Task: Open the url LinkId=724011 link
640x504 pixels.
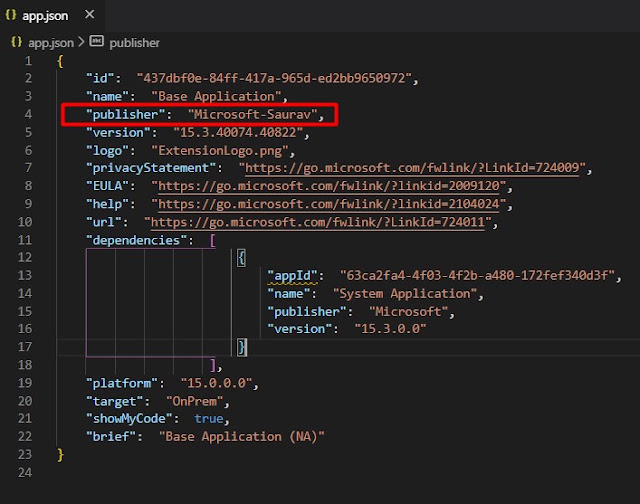Action: pyautogui.click(x=318, y=222)
